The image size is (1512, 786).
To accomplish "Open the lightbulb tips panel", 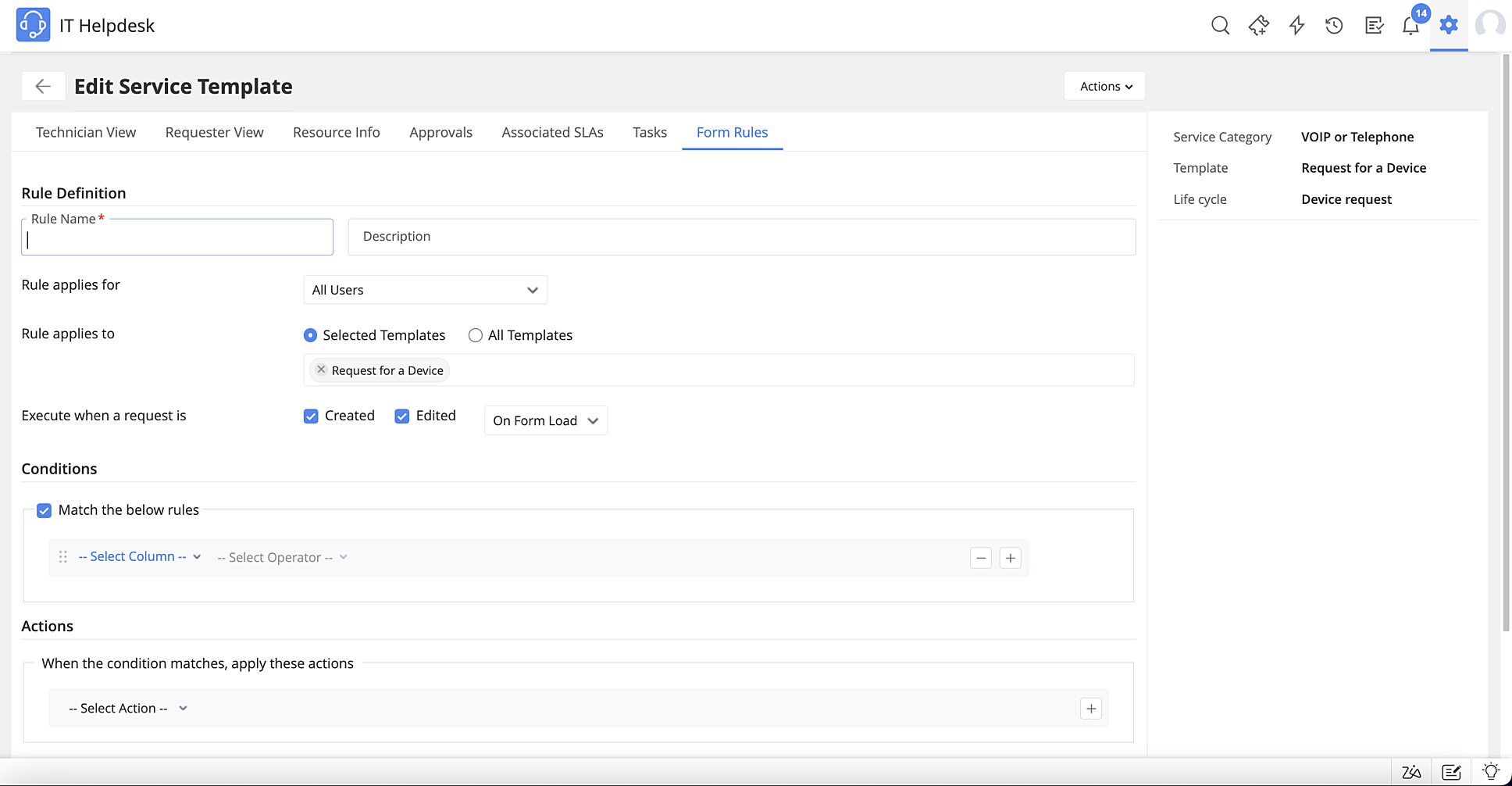I will [x=1491, y=771].
